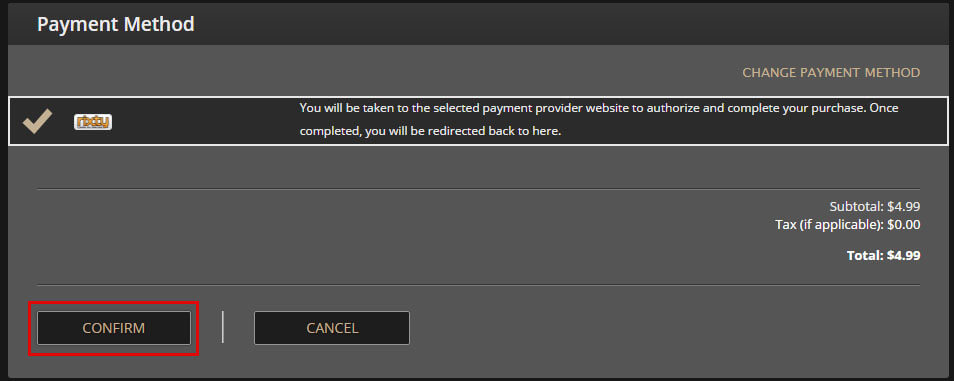954x381 pixels.
Task: Click the separator line above Subtotal
Action: (x=478, y=189)
